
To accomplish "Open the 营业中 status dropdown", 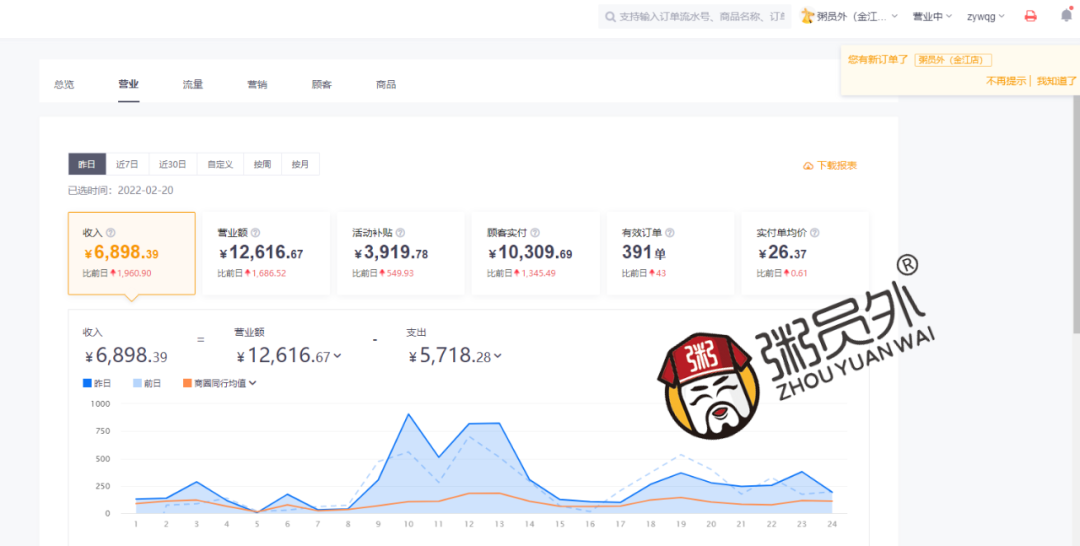I will coord(932,17).
